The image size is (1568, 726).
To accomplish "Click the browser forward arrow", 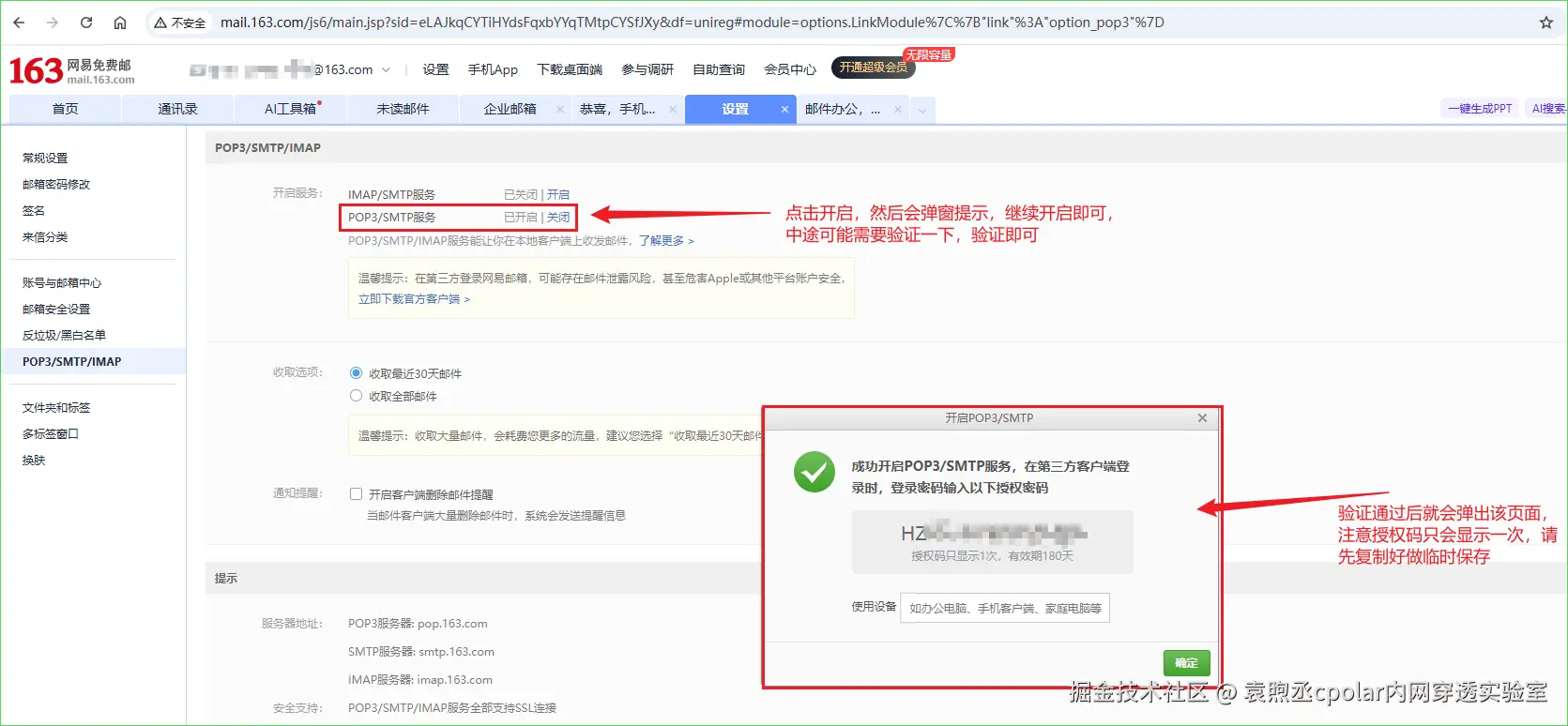I will point(53,23).
